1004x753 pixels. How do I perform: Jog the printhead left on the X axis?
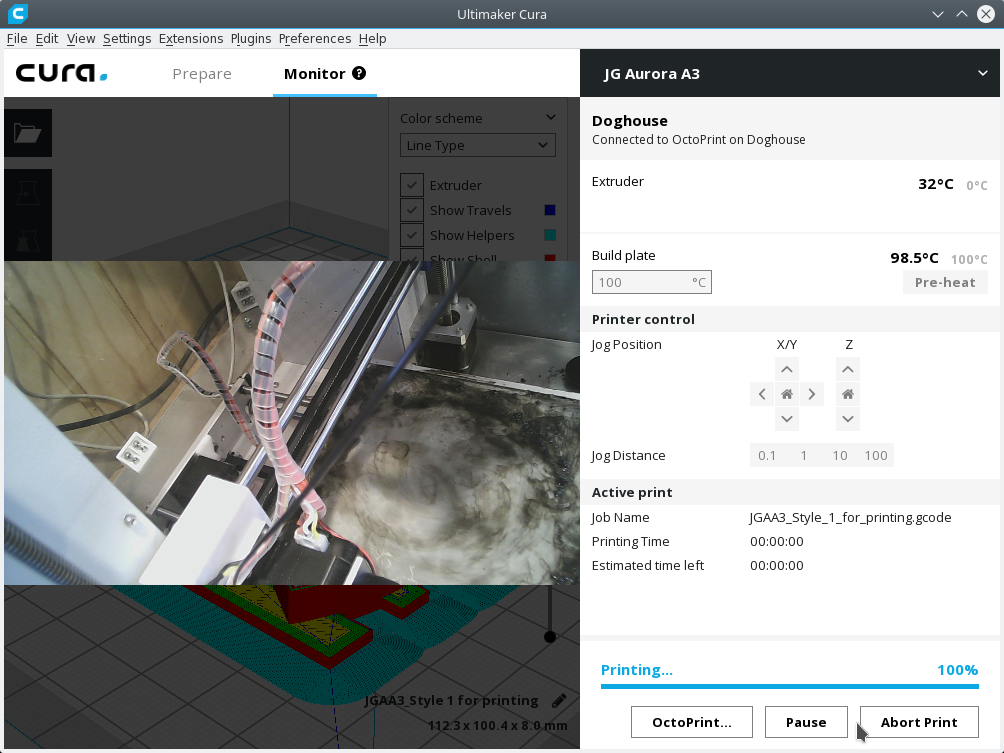pyautogui.click(x=761, y=393)
